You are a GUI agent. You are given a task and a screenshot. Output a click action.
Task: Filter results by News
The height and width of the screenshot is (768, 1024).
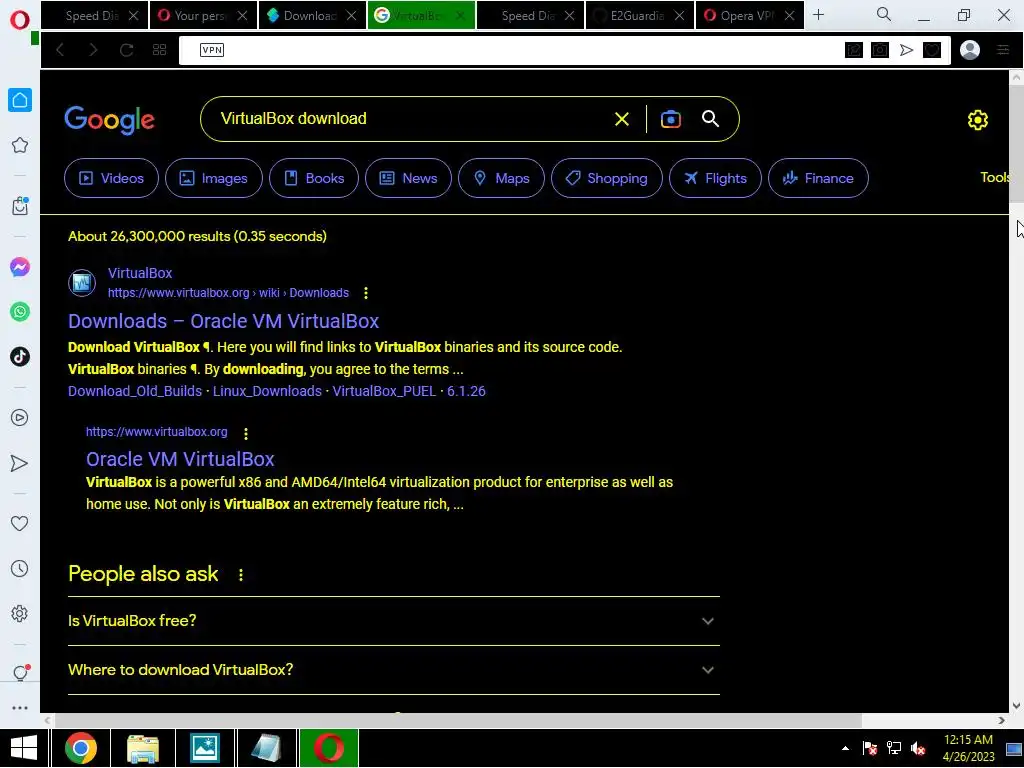(408, 178)
